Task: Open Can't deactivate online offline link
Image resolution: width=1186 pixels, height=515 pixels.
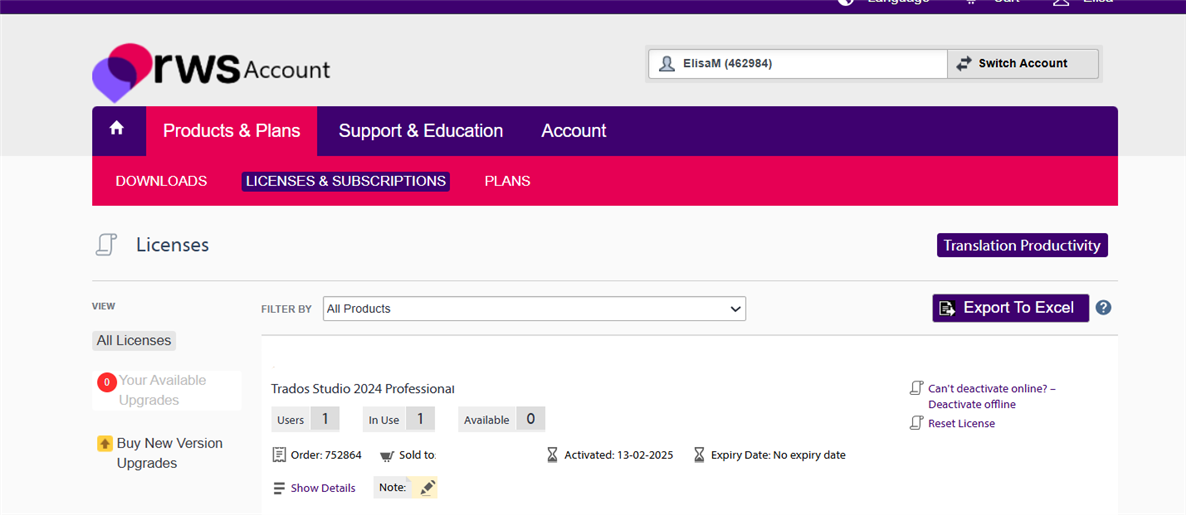Action: coord(992,396)
